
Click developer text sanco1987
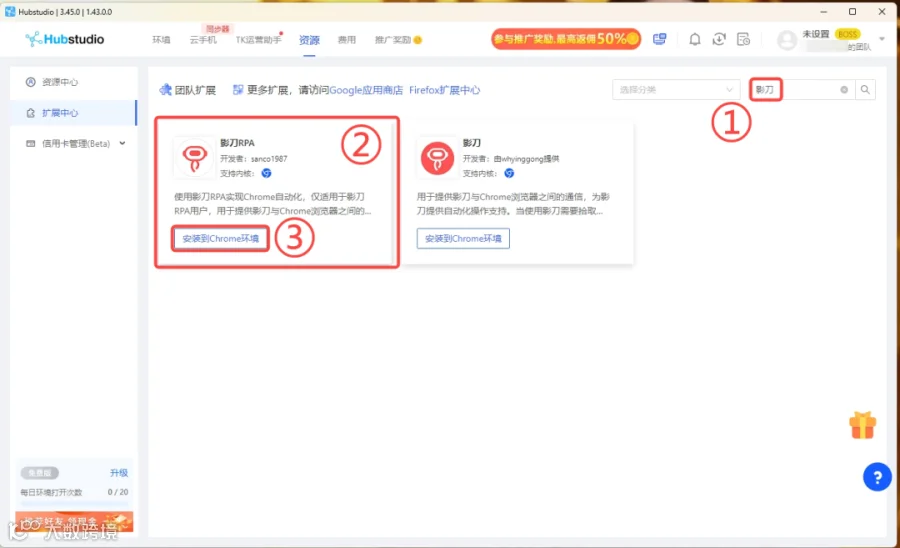269,158
